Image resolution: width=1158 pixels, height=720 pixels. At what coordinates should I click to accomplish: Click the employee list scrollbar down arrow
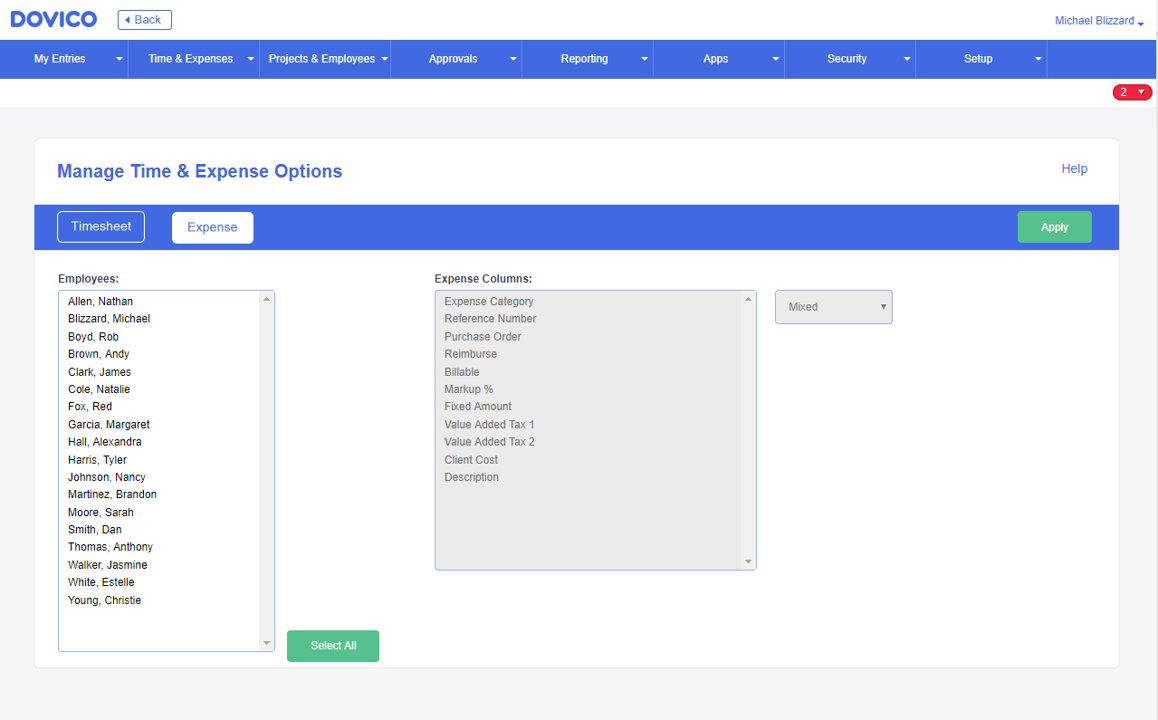click(x=265, y=643)
